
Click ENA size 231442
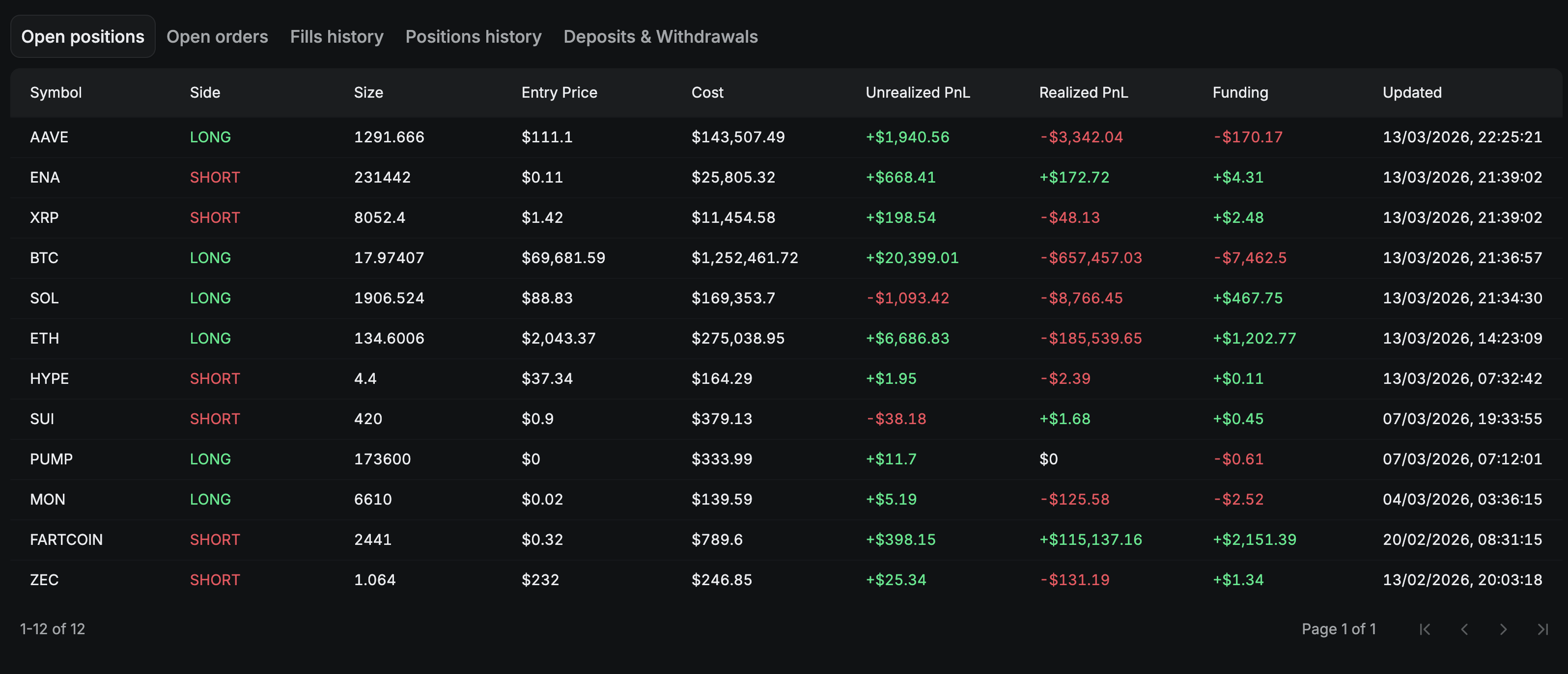pyautogui.click(x=382, y=177)
